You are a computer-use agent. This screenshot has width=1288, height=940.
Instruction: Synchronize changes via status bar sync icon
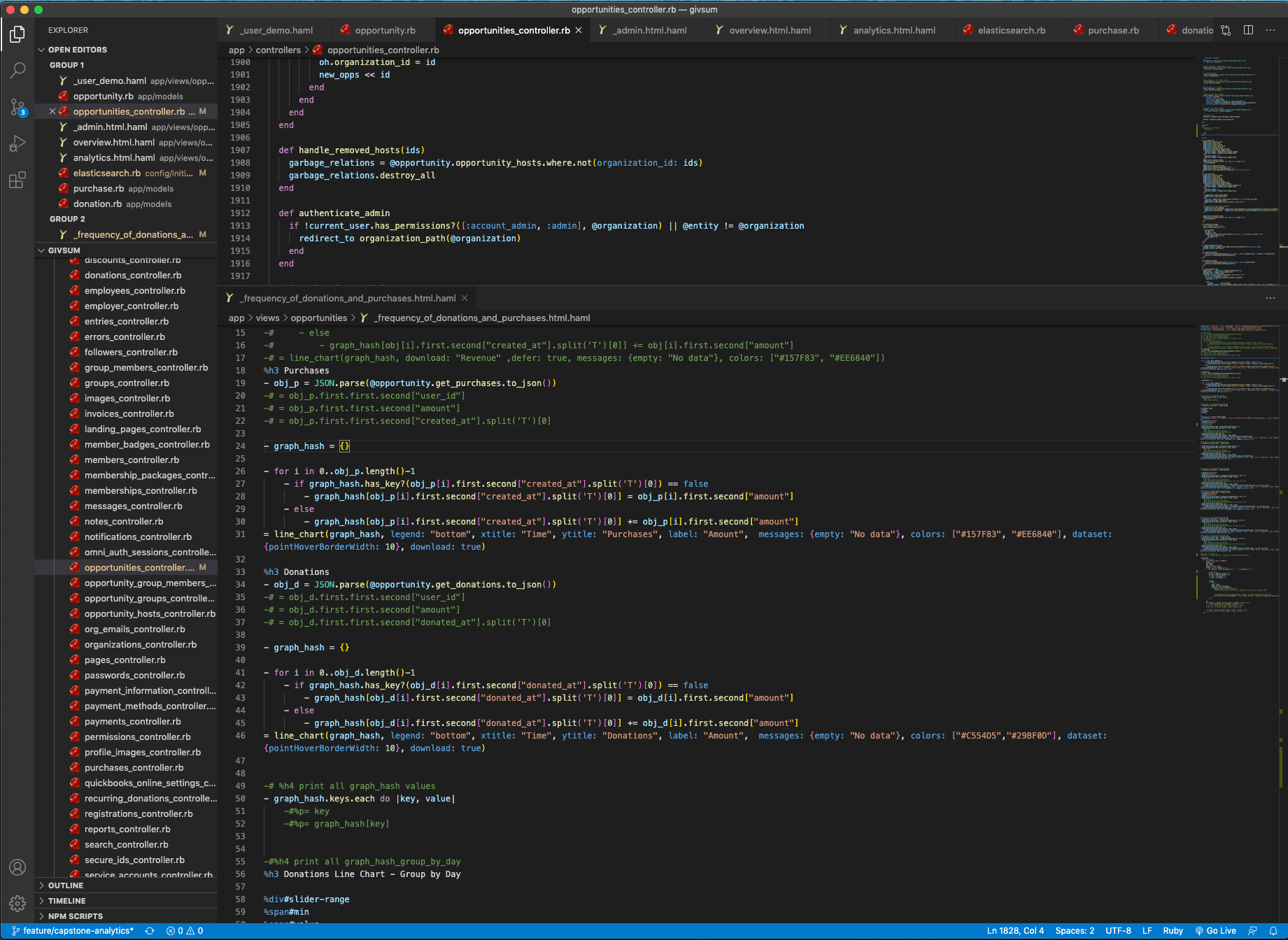tap(149, 931)
